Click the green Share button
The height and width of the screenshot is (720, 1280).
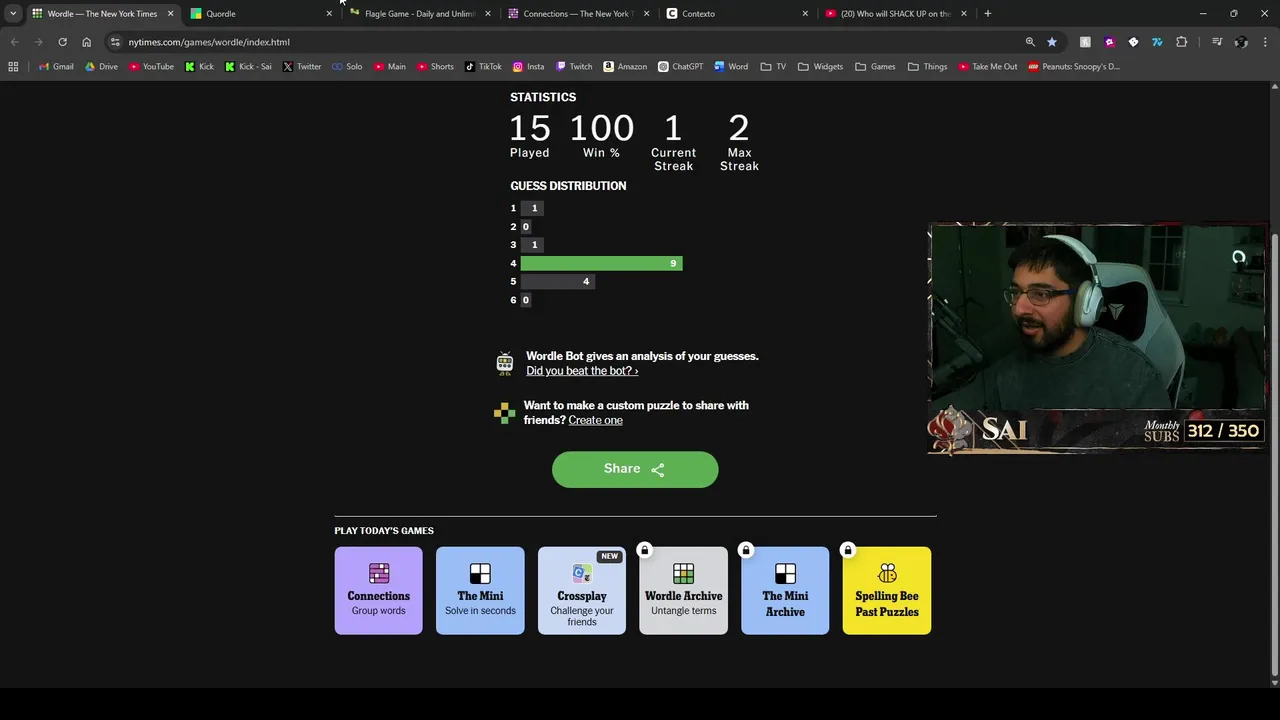(x=635, y=469)
